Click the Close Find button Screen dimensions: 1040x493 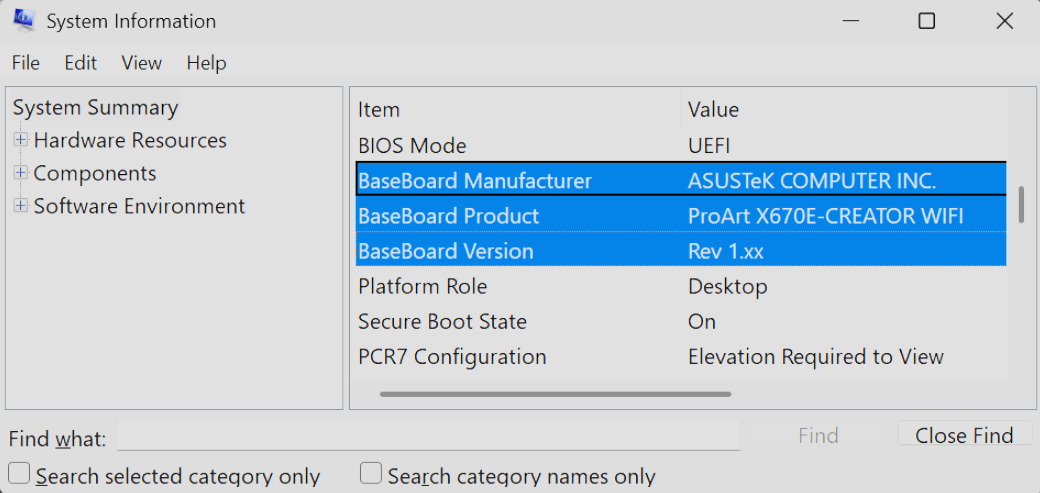[964, 435]
